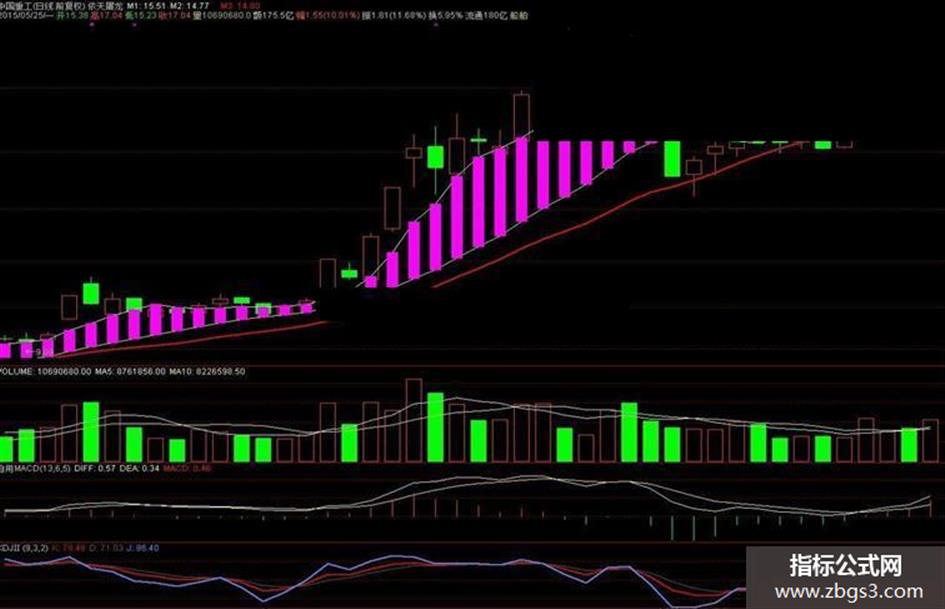Click the D: 71.03 KDJ value
Viewport: 945px width, 609px height.
[x=106, y=548]
